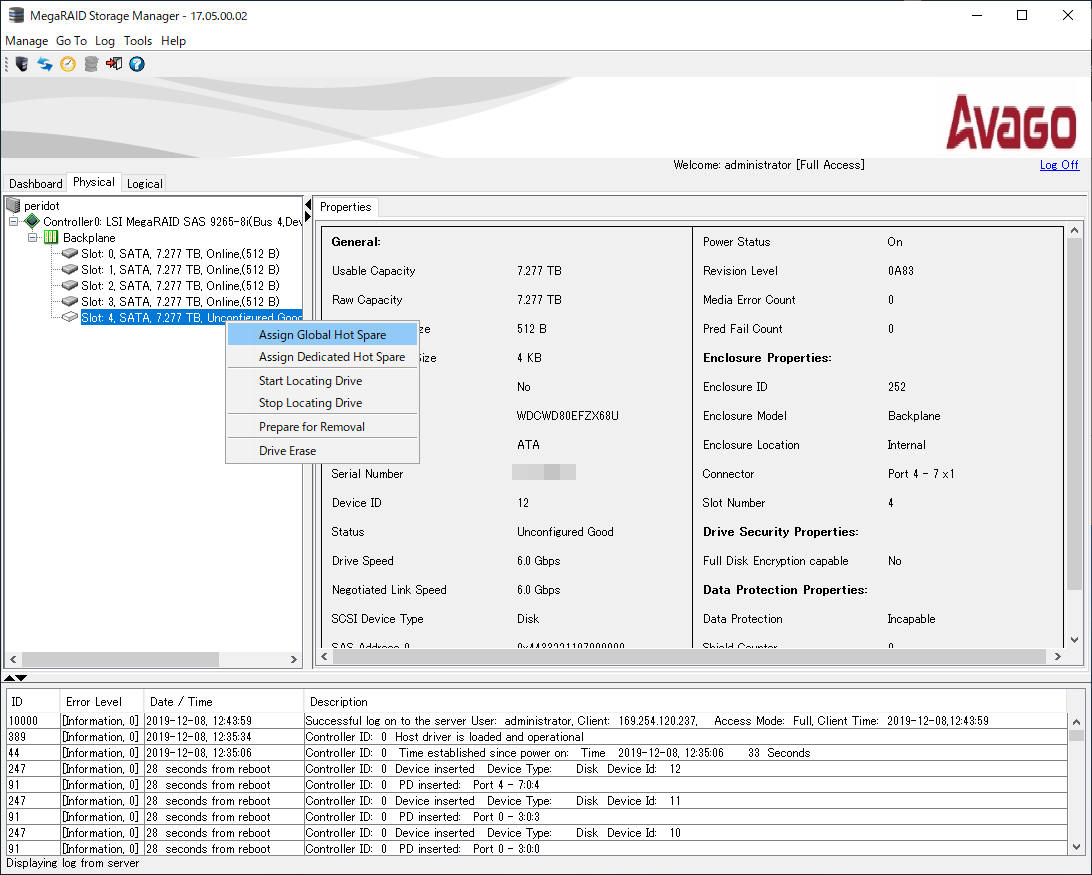The width and height of the screenshot is (1092, 875).
Task: Click the up arrow above the log panel
Action: pyautogui.click(x=9, y=678)
